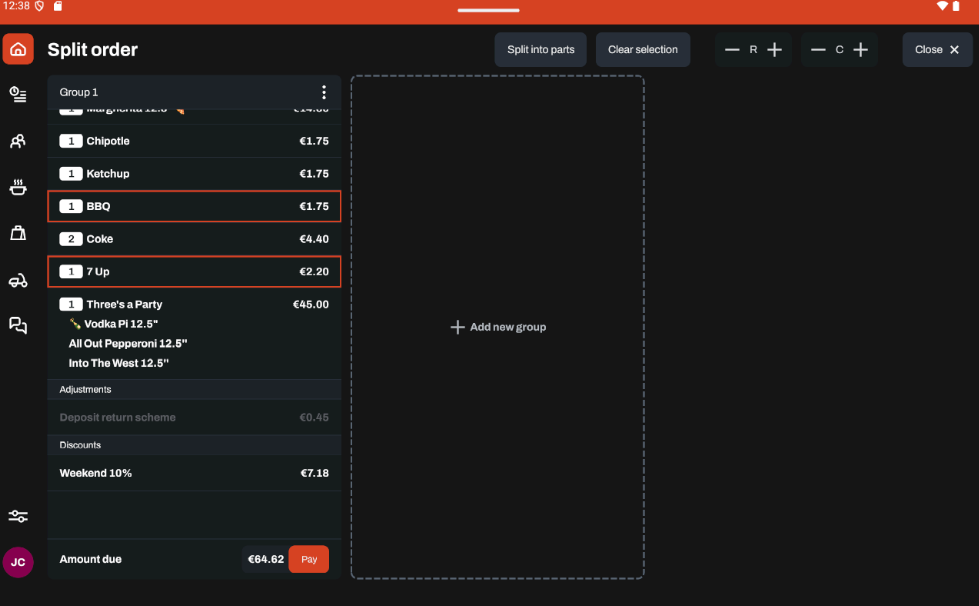The height and width of the screenshot is (606, 979).
Task: Add new group to the split
Action: 498,327
